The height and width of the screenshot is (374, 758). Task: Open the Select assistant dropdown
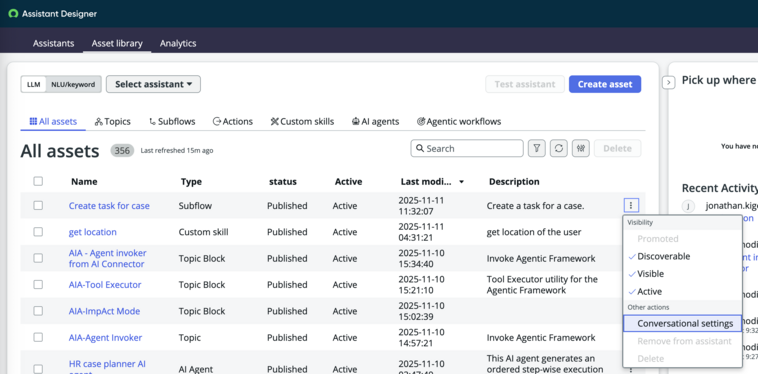point(153,84)
